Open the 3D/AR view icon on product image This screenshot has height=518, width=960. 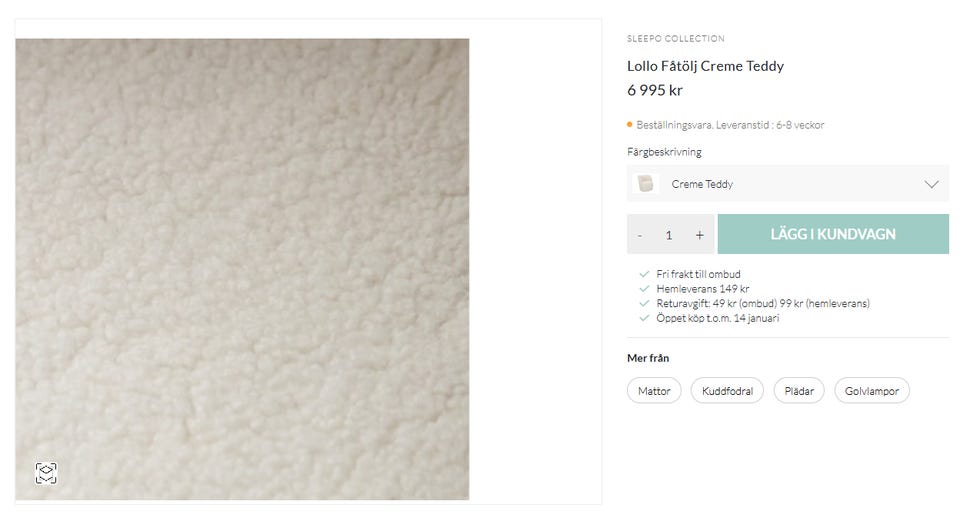point(46,473)
